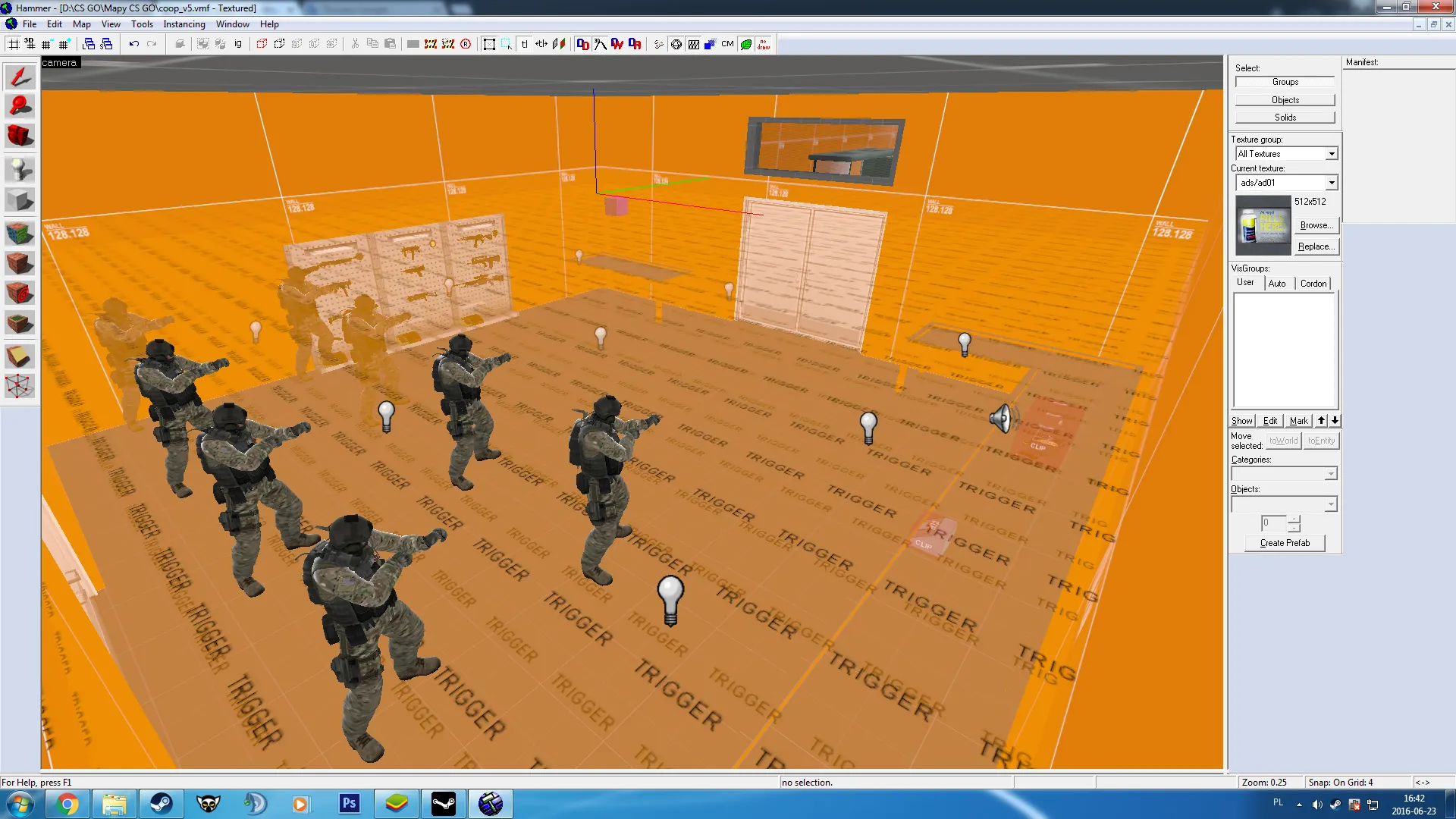The height and width of the screenshot is (819, 1456).
Task: Select the Selection arrow tool
Action: tap(20, 77)
